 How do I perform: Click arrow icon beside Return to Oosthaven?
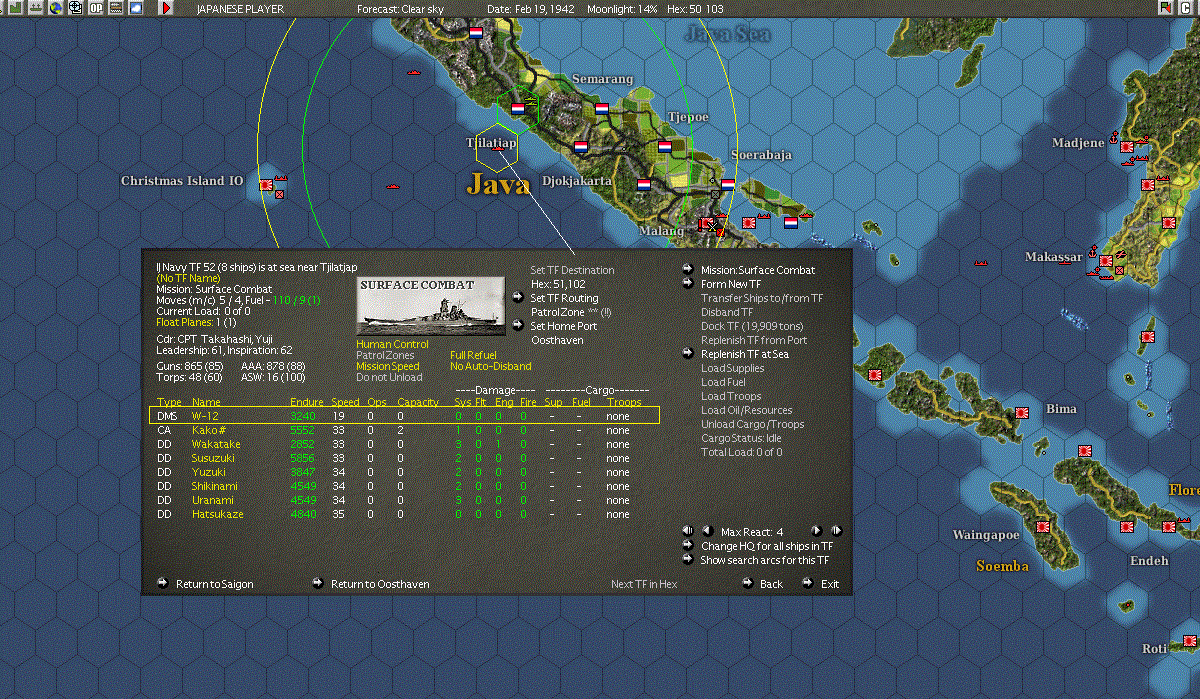tap(318, 583)
